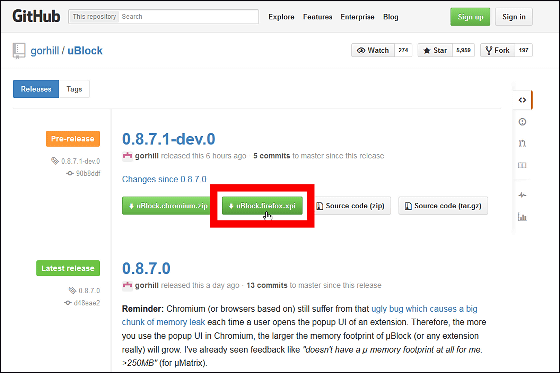Click the Fork button
The height and width of the screenshot is (373, 560).
(497, 50)
